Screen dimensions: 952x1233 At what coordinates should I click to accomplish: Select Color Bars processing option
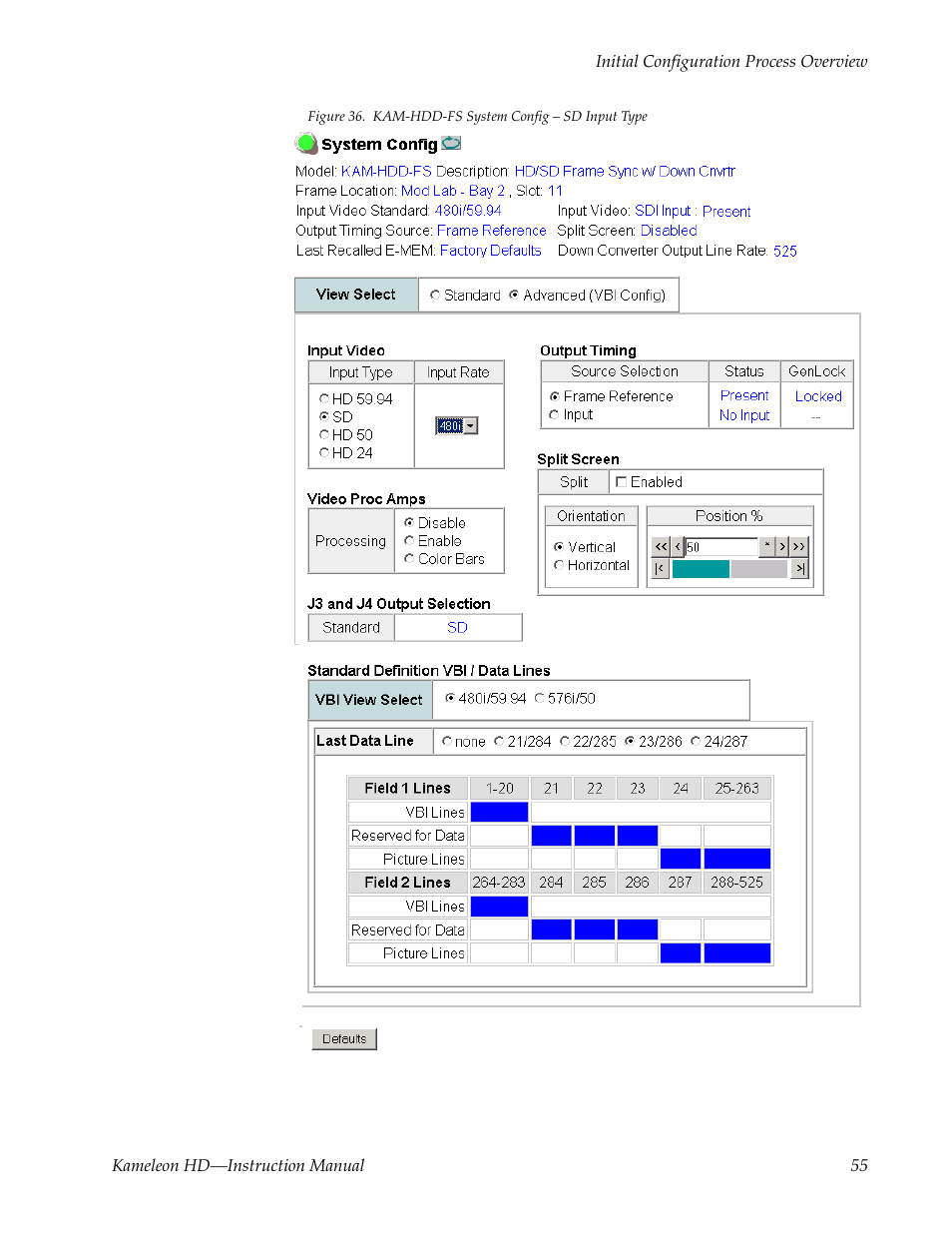(x=409, y=558)
